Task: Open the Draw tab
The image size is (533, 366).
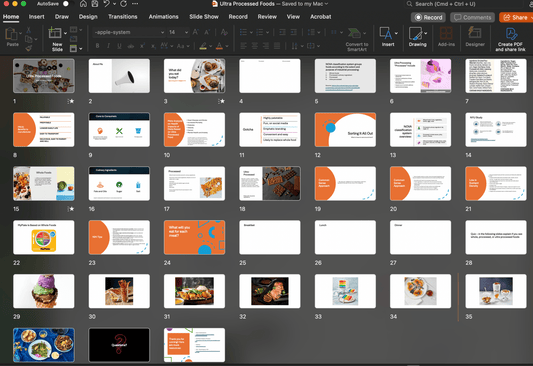Action: pyautogui.click(x=62, y=17)
